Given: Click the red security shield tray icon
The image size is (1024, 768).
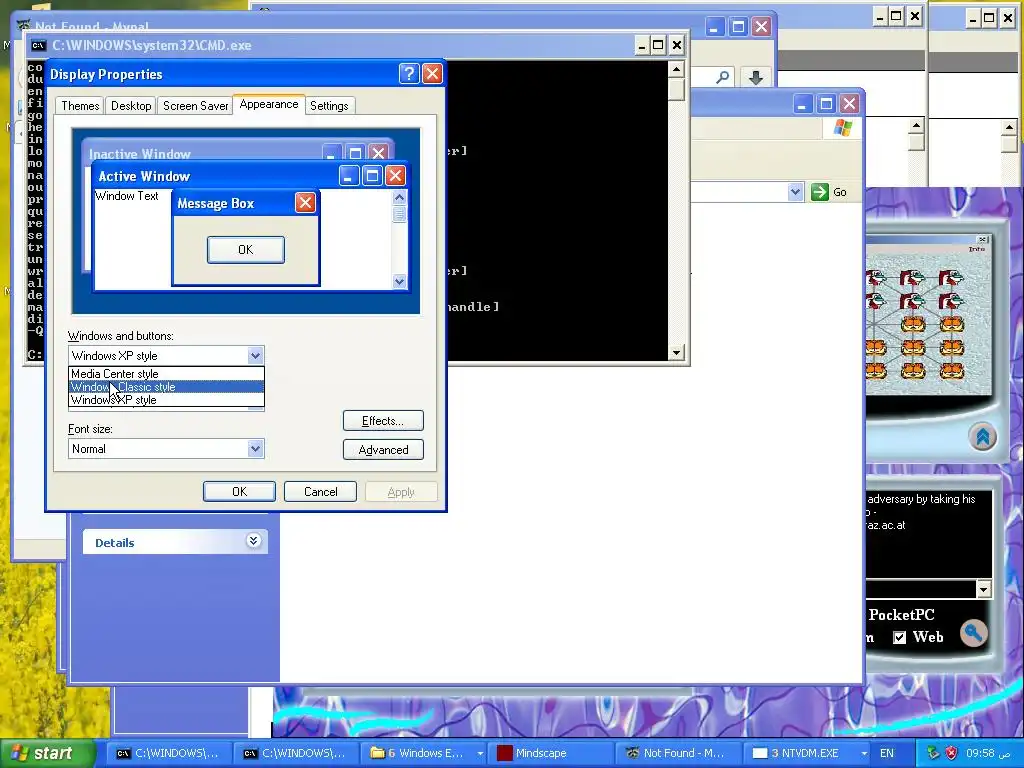Looking at the screenshot, I should pos(952,753).
